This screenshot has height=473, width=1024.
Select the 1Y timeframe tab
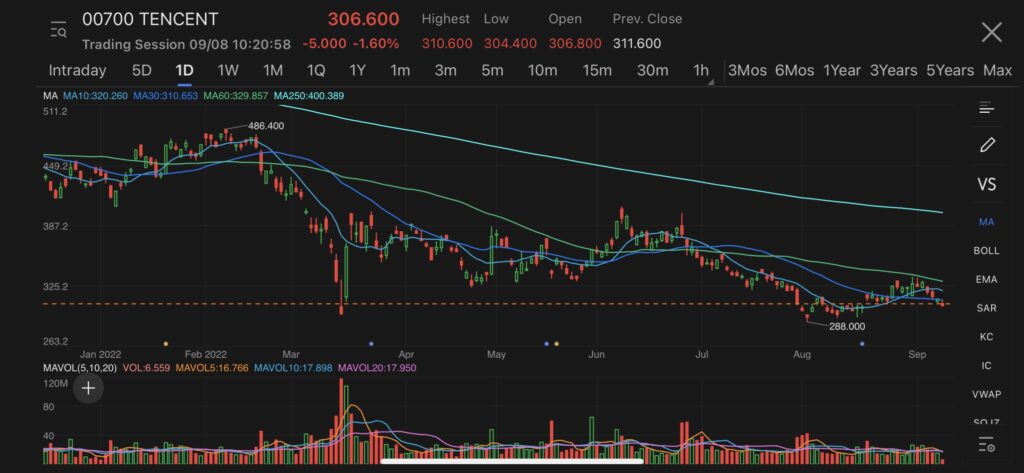coord(357,71)
